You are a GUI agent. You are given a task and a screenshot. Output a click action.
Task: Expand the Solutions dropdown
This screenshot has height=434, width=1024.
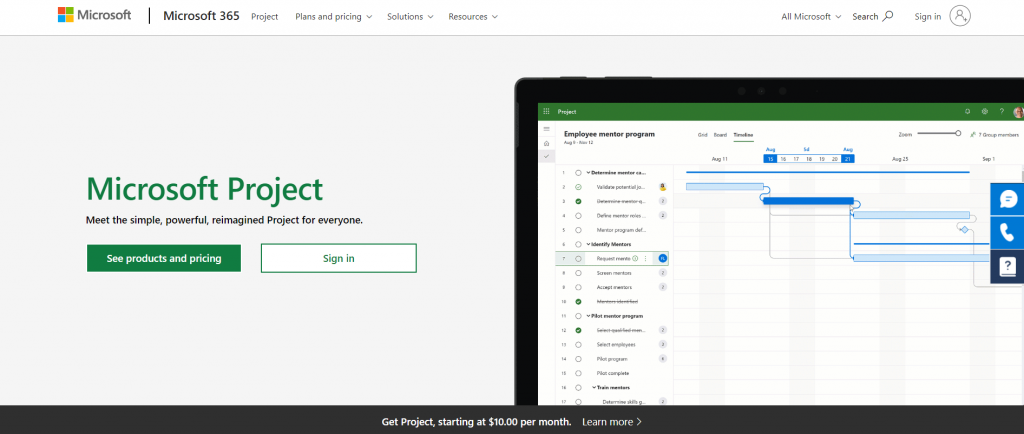click(410, 17)
